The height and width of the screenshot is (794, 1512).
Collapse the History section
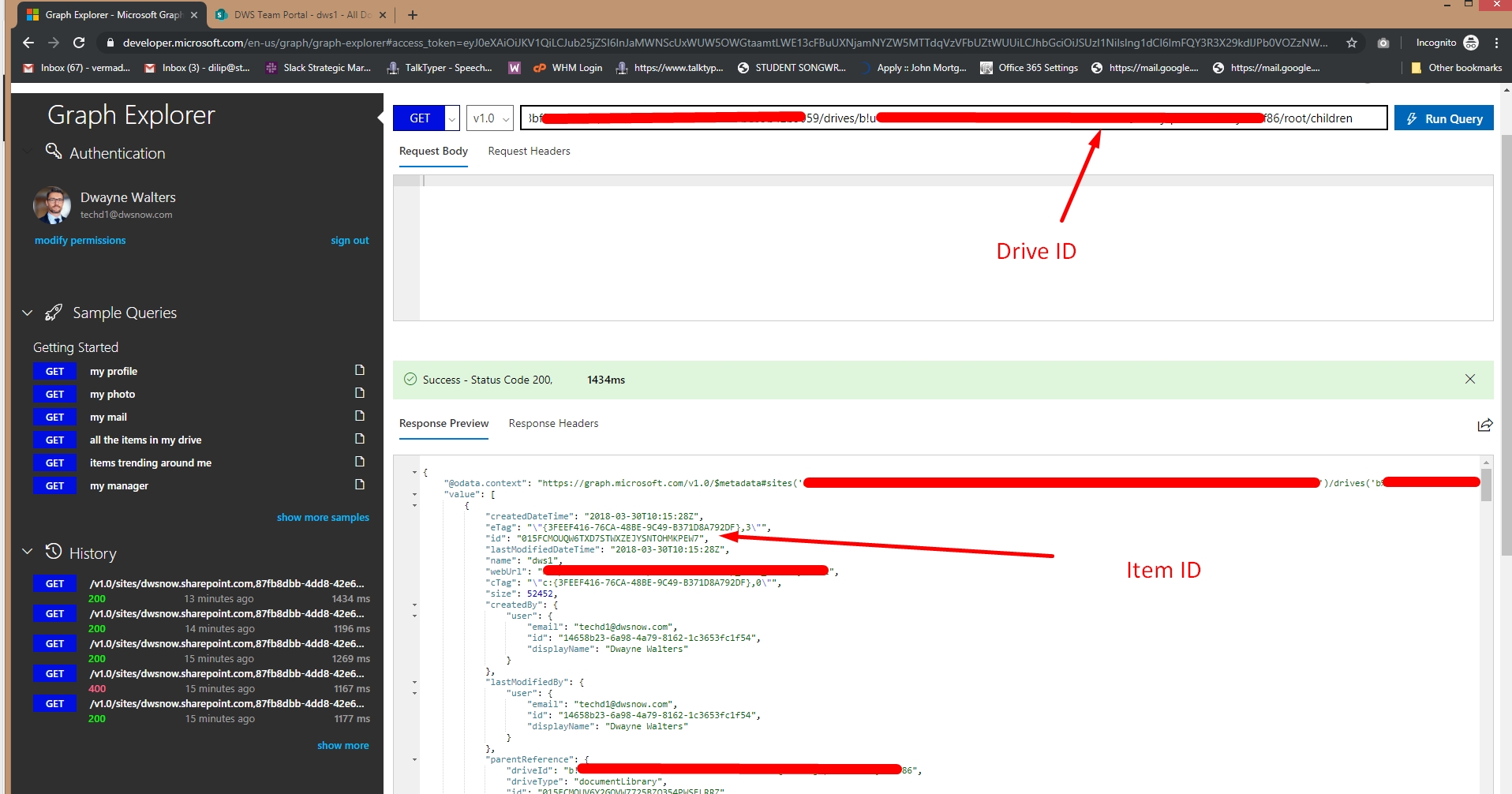(x=28, y=551)
